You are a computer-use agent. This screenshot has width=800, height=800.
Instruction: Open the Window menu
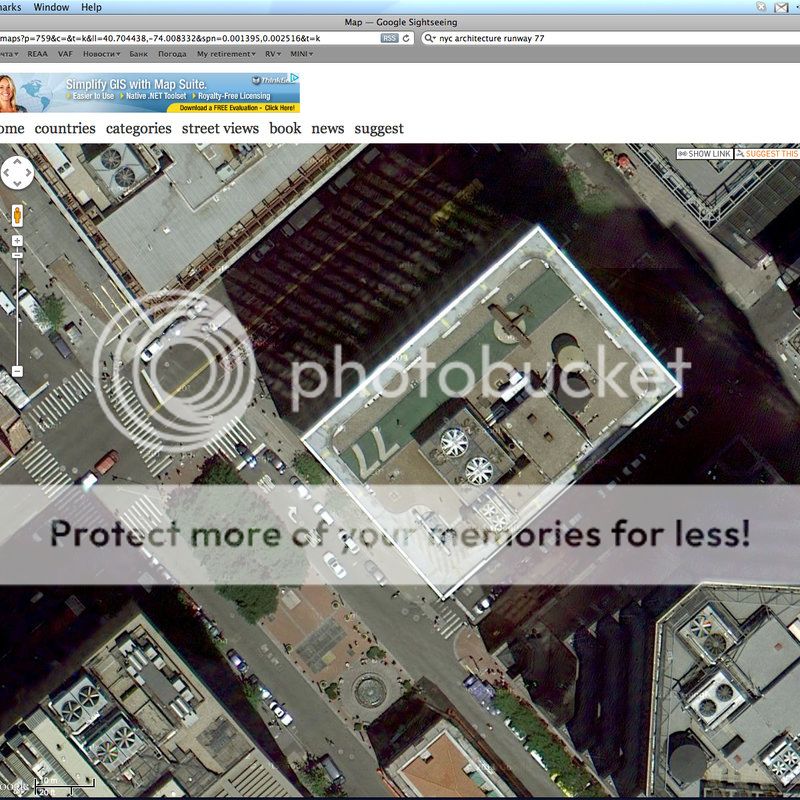click(x=51, y=7)
